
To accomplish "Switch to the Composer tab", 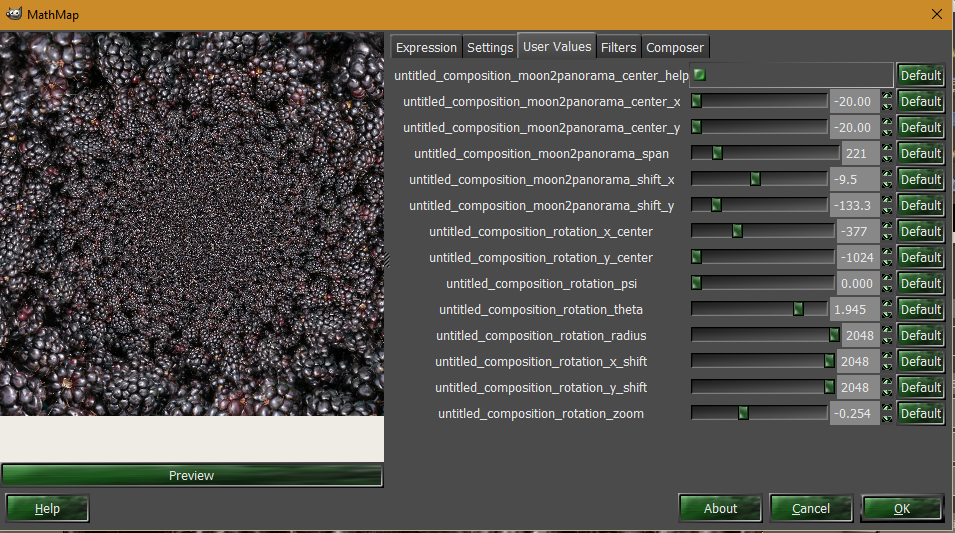I will (x=675, y=48).
